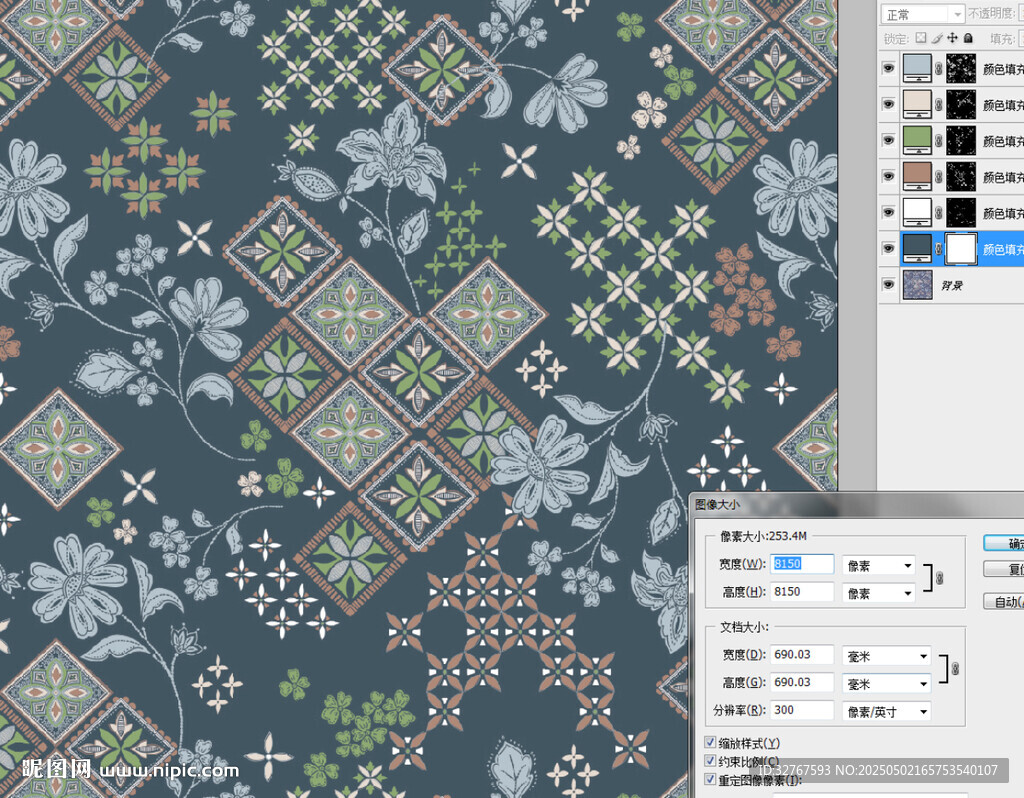Click the lock image pixels brush icon

click(937, 39)
